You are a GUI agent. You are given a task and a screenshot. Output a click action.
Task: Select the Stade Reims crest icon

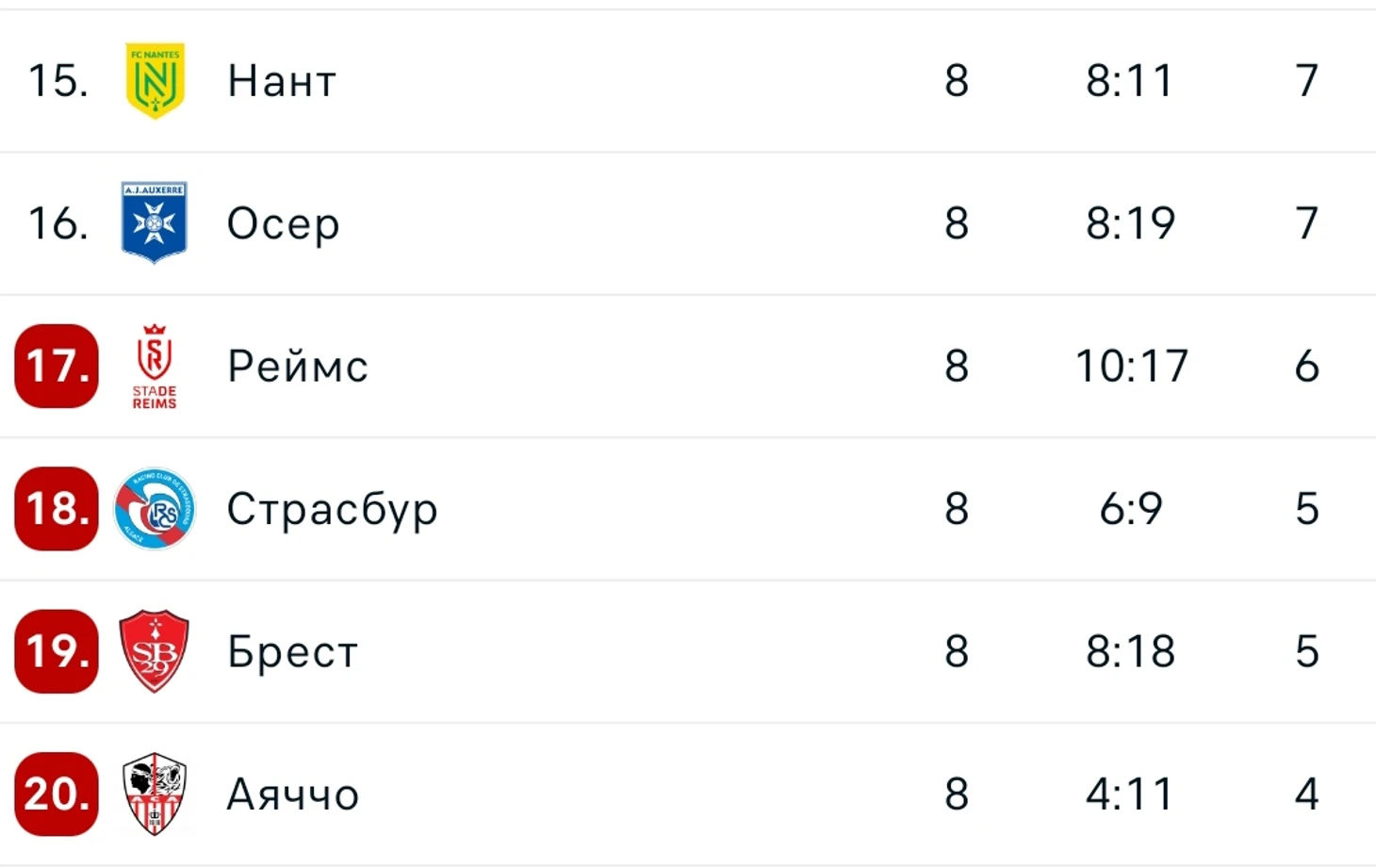tap(155, 367)
